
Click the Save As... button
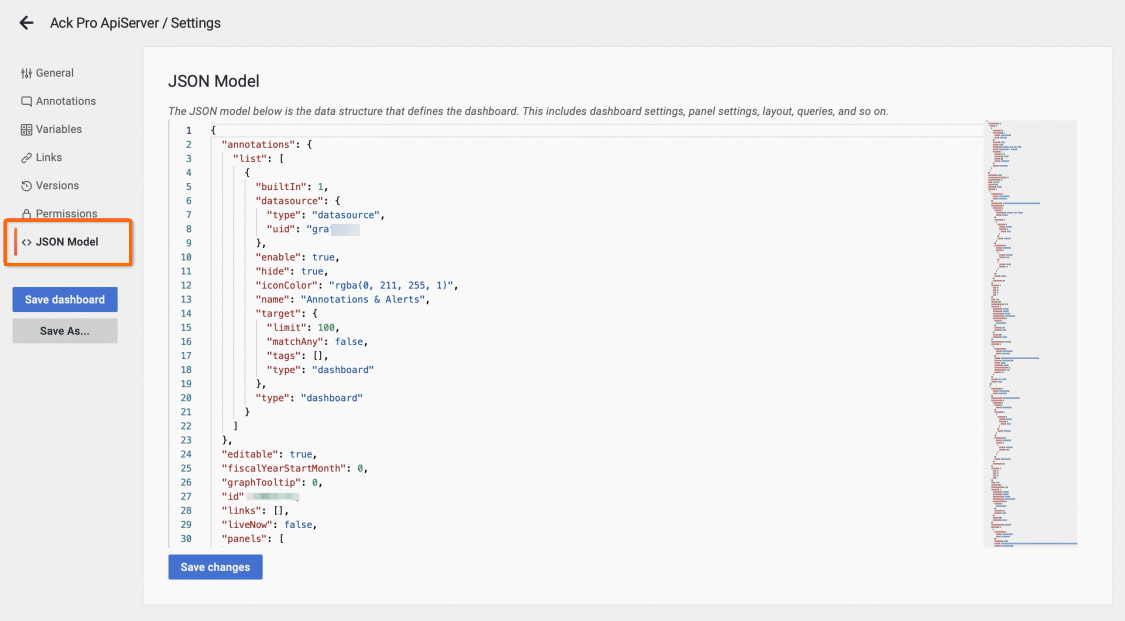(65, 331)
